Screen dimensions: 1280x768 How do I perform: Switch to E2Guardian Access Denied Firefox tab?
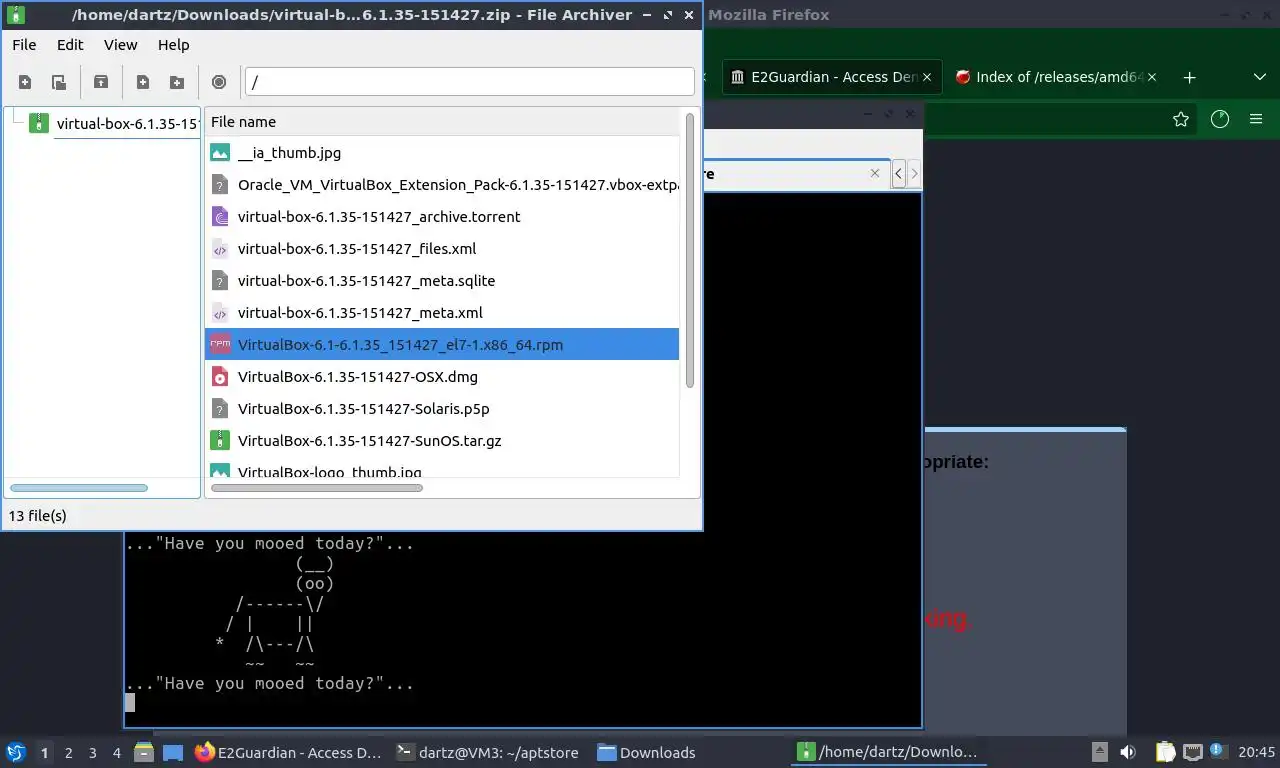click(x=832, y=77)
